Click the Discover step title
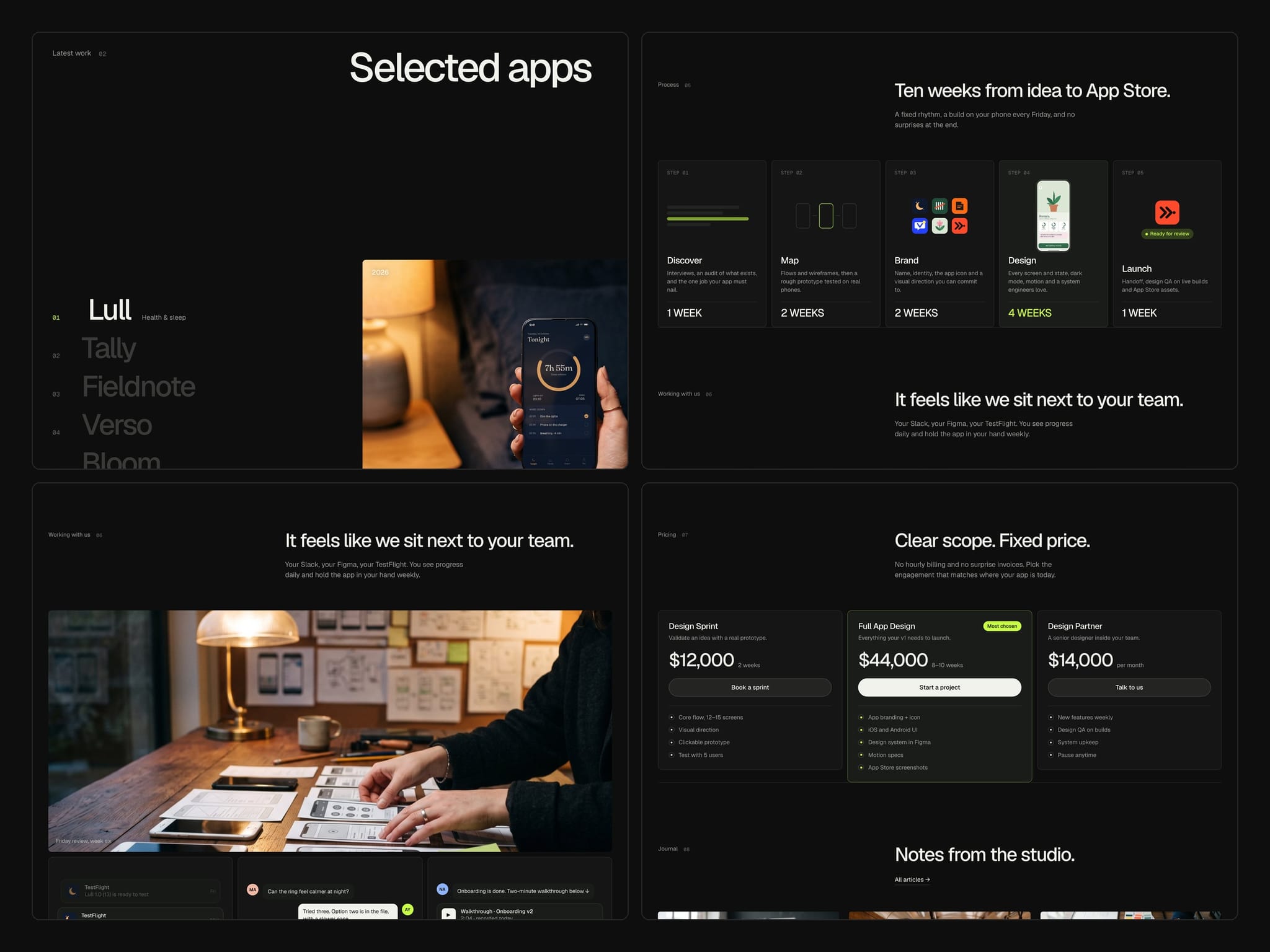The height and width of the screenshot is (952, 1270). (685, 260)
